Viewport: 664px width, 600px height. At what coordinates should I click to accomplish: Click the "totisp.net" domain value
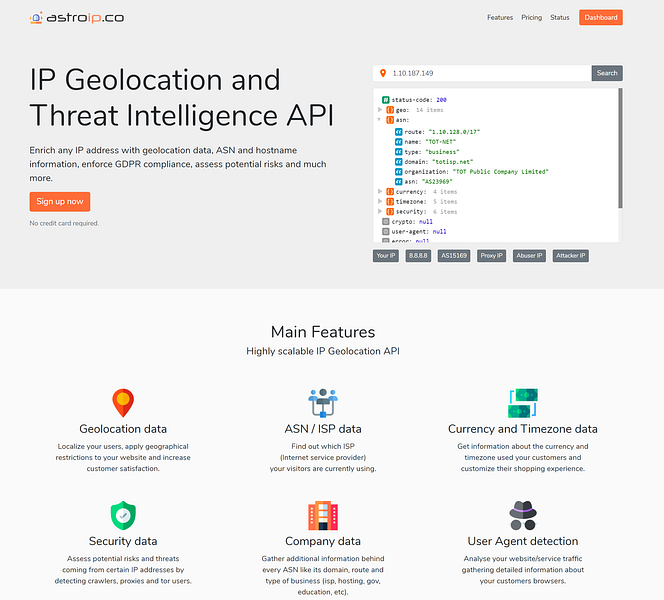(x=452, y=162)
